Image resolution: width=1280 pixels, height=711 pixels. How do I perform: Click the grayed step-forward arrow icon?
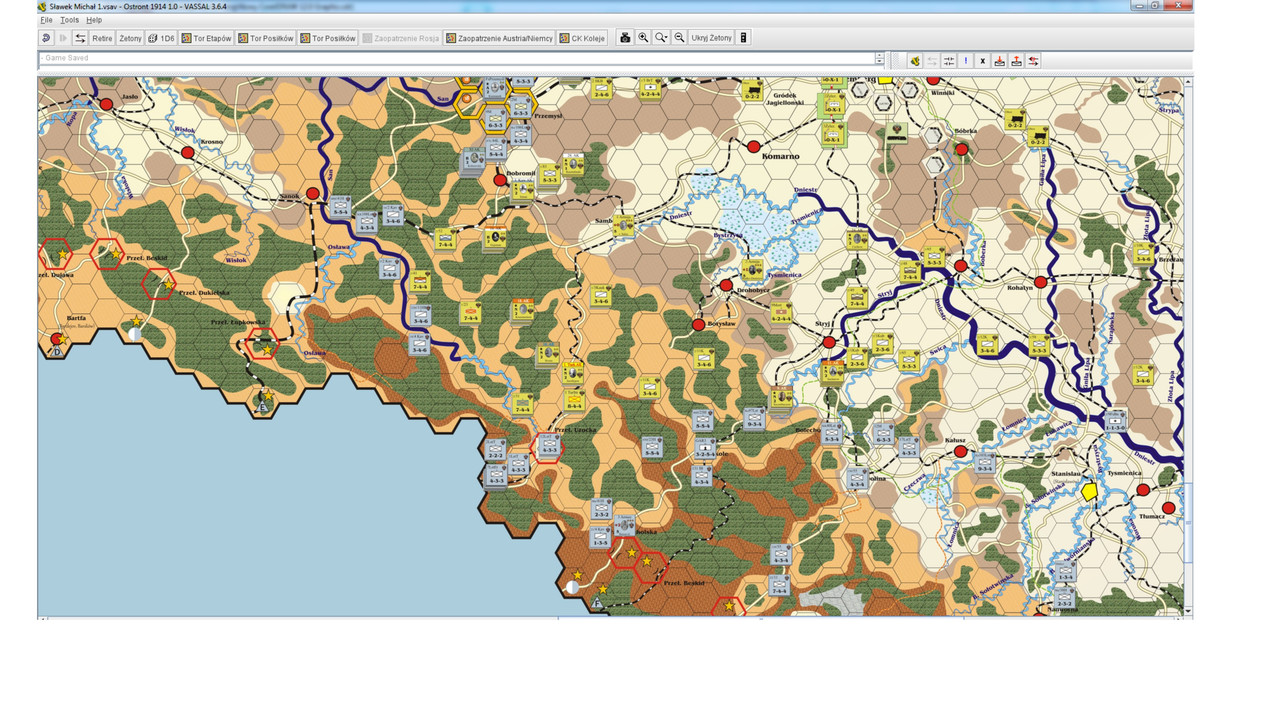tap(63, 38)
